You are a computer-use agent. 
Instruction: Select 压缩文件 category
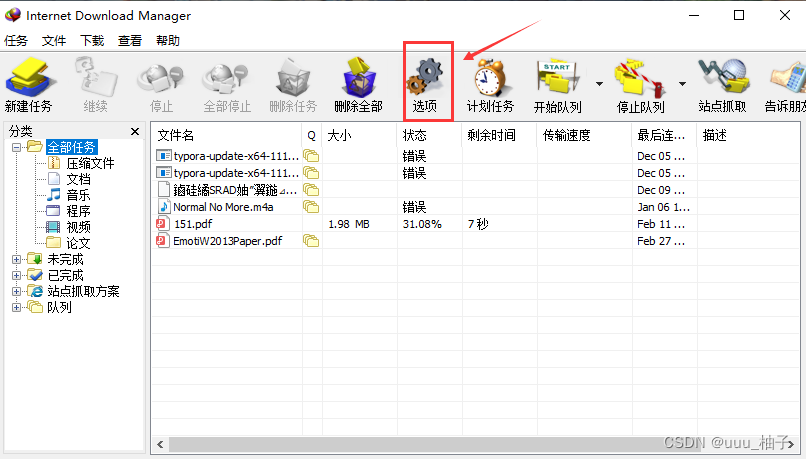click(x=90, y=163)
